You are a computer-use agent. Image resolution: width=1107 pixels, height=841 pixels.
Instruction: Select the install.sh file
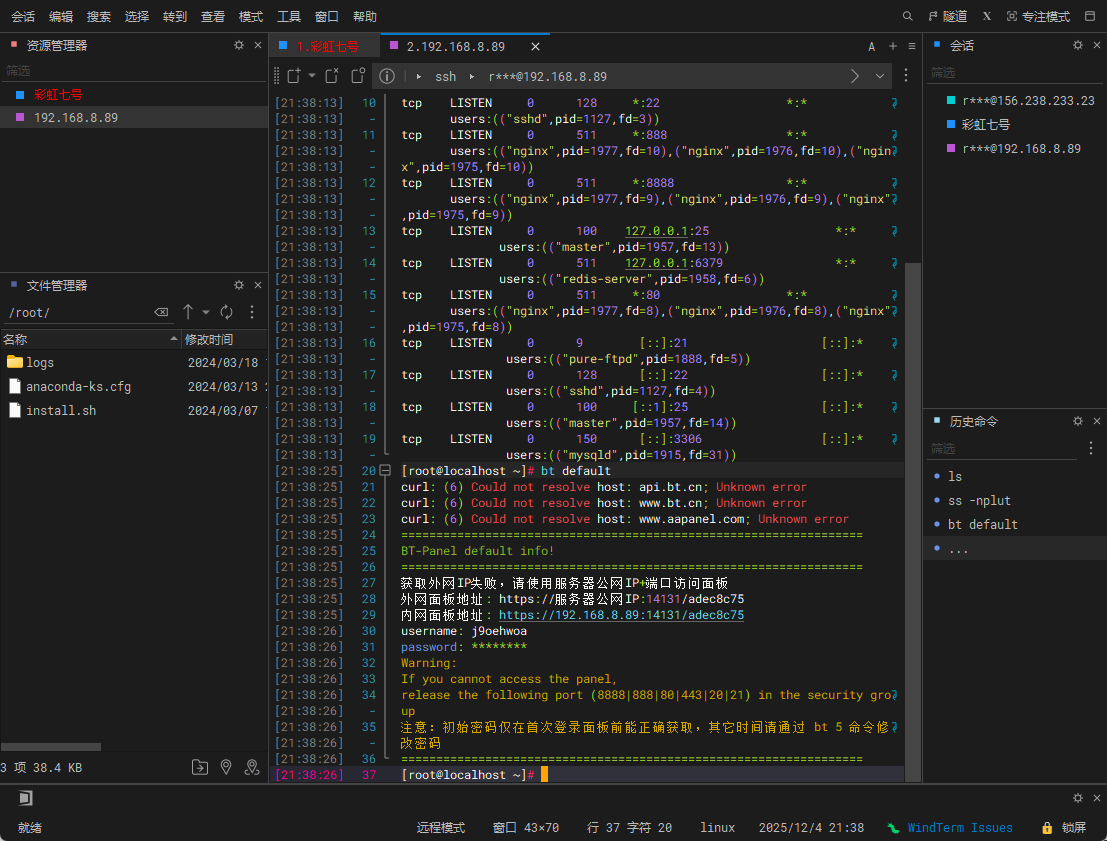61,410
